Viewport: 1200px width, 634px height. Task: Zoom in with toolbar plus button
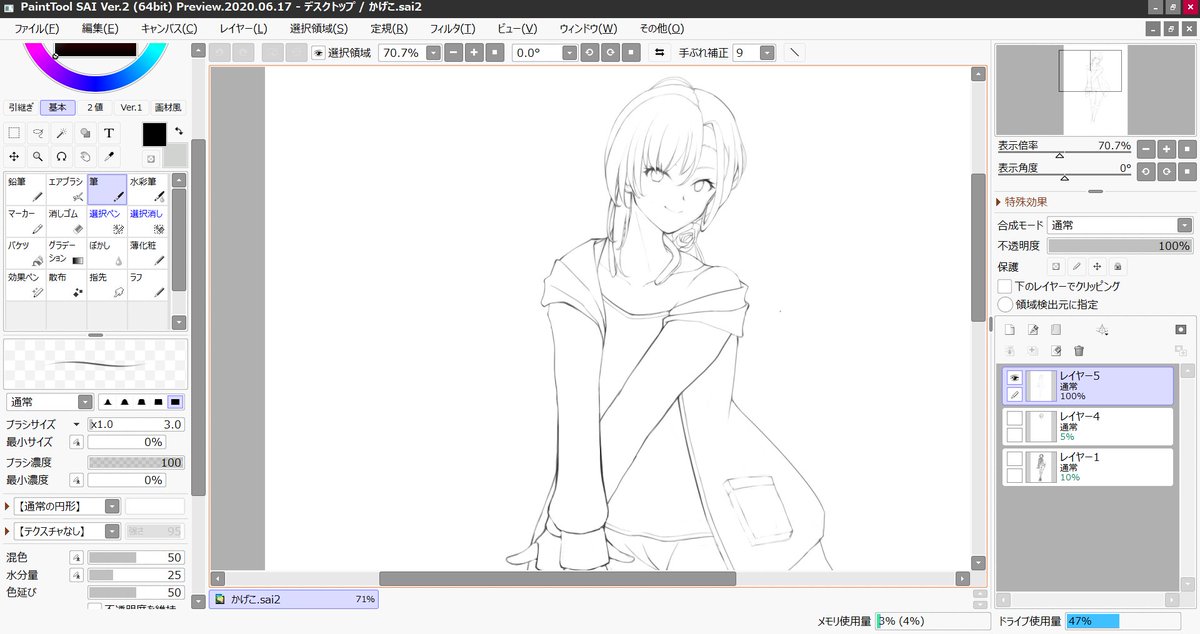point(473,52)
